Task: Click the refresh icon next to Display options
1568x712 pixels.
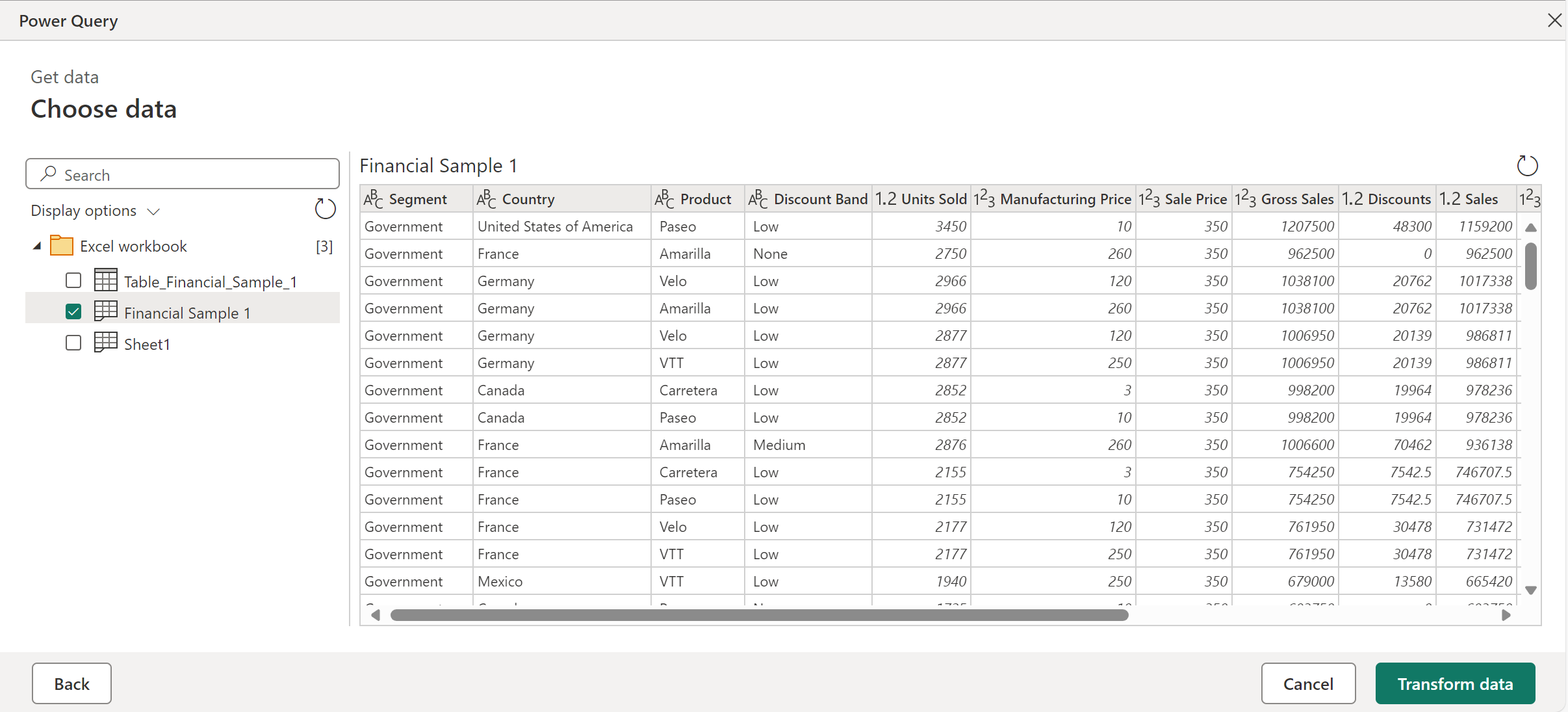Action: [x=324, y=210]
